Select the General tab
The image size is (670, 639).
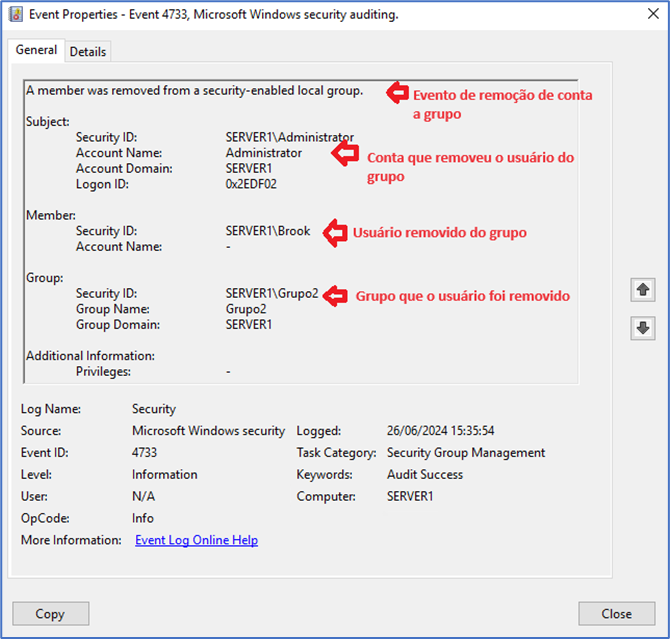(x=36, y=50)
